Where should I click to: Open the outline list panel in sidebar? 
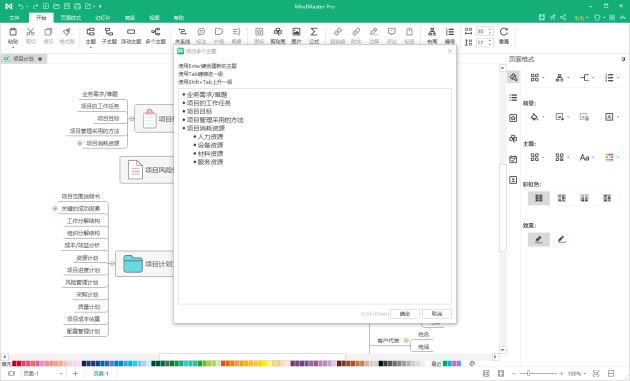tap(513, 97)
